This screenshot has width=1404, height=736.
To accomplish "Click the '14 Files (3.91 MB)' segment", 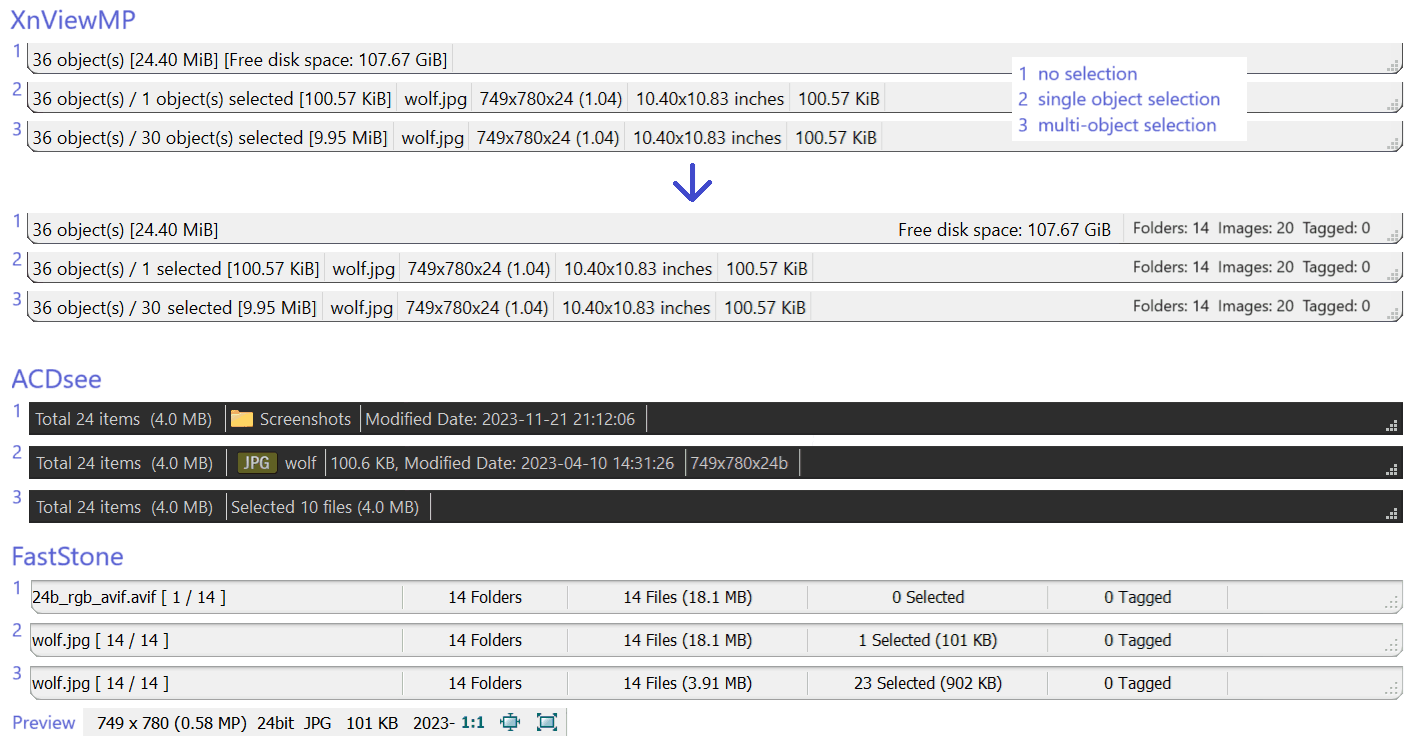I will pos(688,683).
